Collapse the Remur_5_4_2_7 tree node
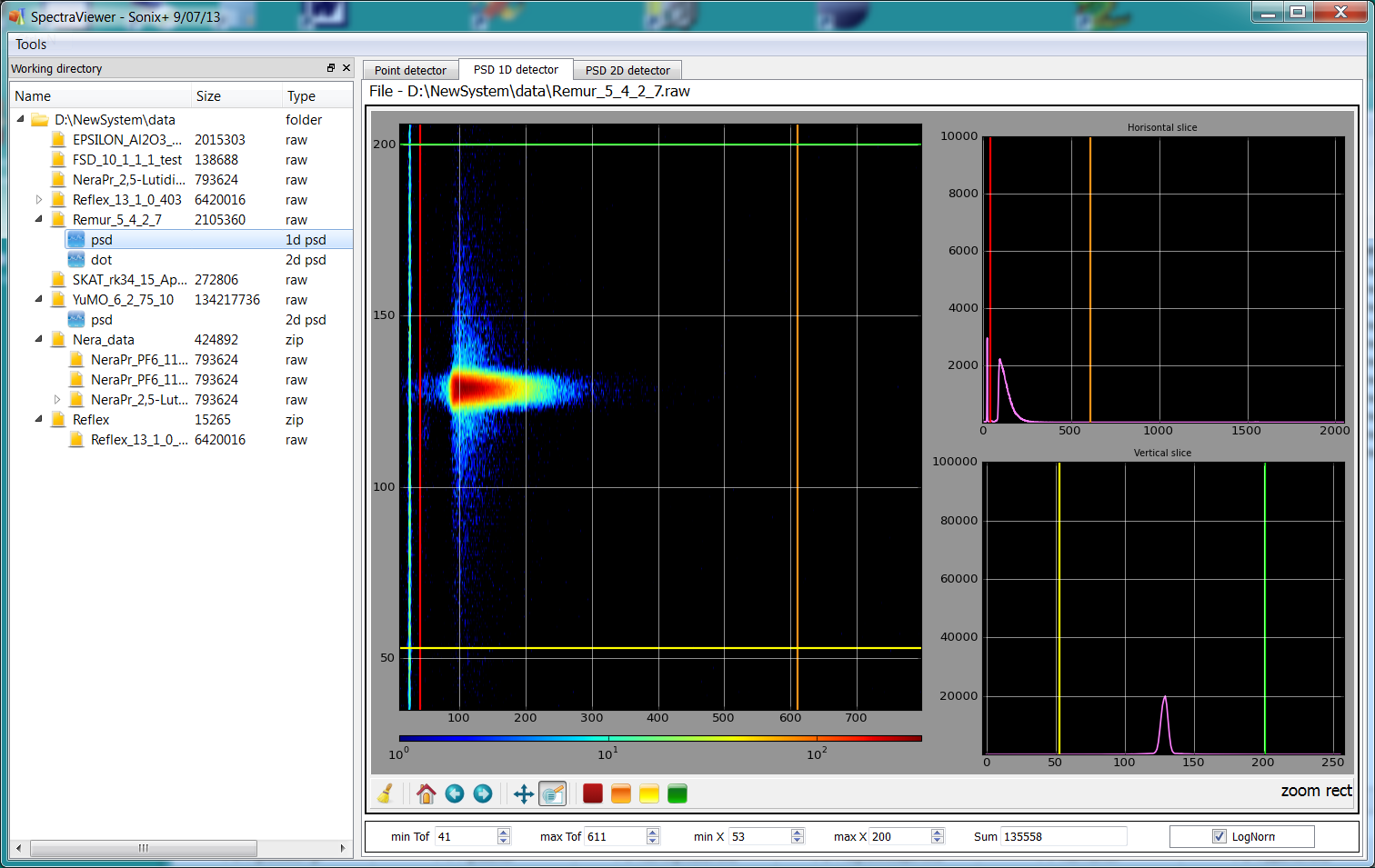Screen dimensions: 1375x868 [39, 219]
